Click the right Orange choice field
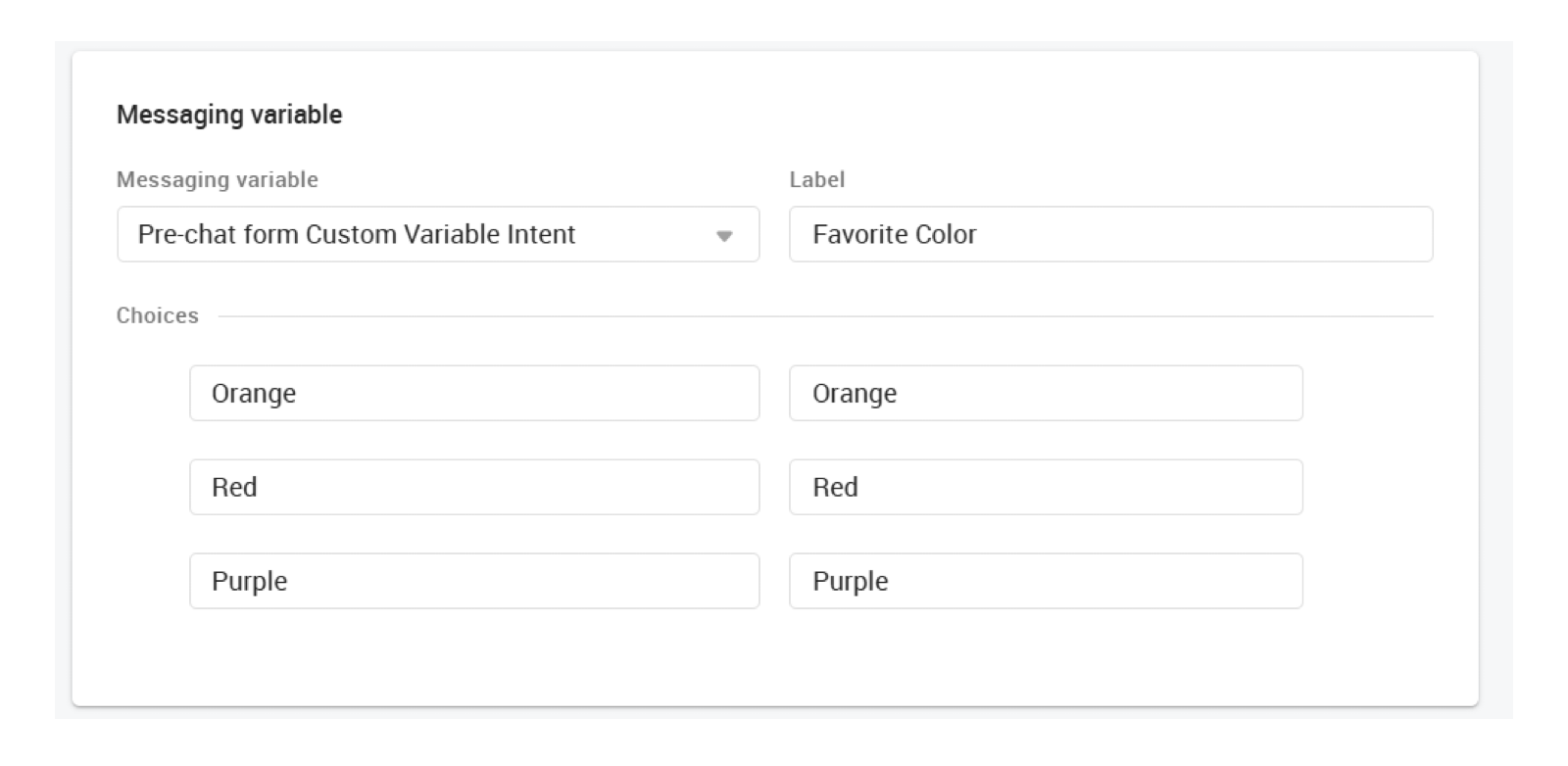This screenshot has width=1568, height=766. click(1046, 393)
